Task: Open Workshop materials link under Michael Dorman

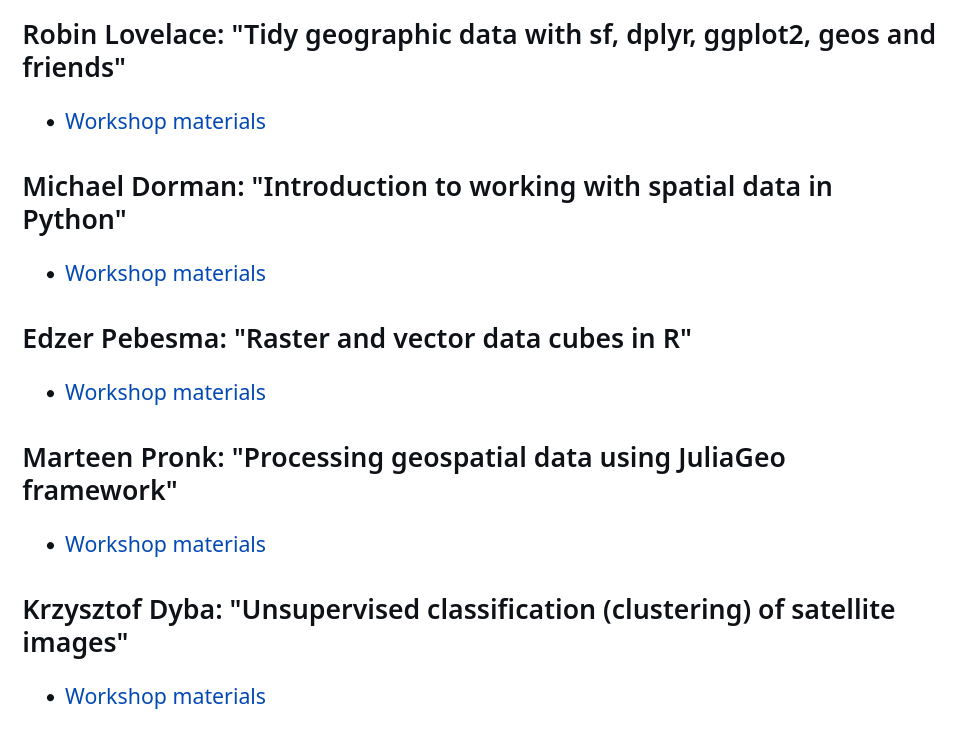Action: pyautogui.click(x=165, y=273)
